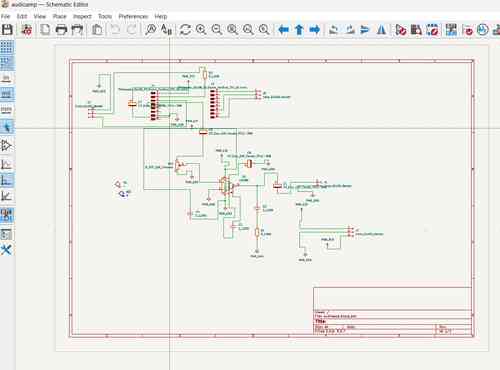The height and width of the screenshot is (370, 500).
Task: Toggle the hierarchy navigator panel
Action: point(7,234)
